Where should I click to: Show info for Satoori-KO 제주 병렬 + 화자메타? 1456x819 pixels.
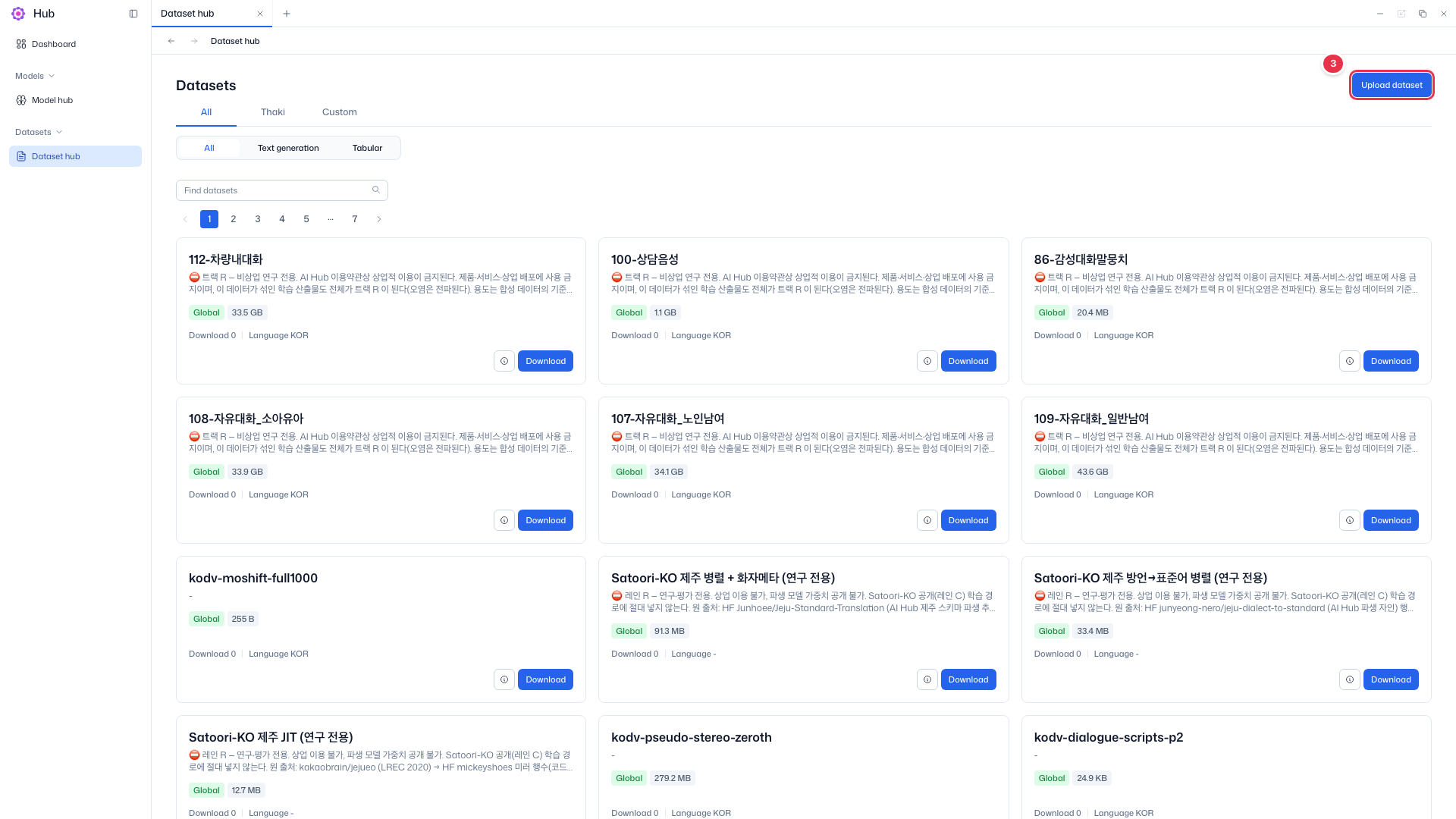[927, 679]
